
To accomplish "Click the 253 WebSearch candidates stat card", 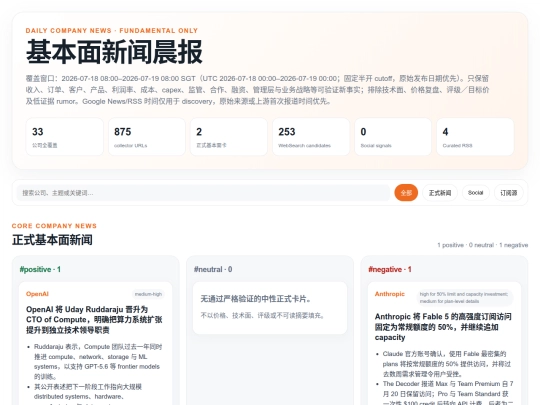I will click(x=311, y=137).
